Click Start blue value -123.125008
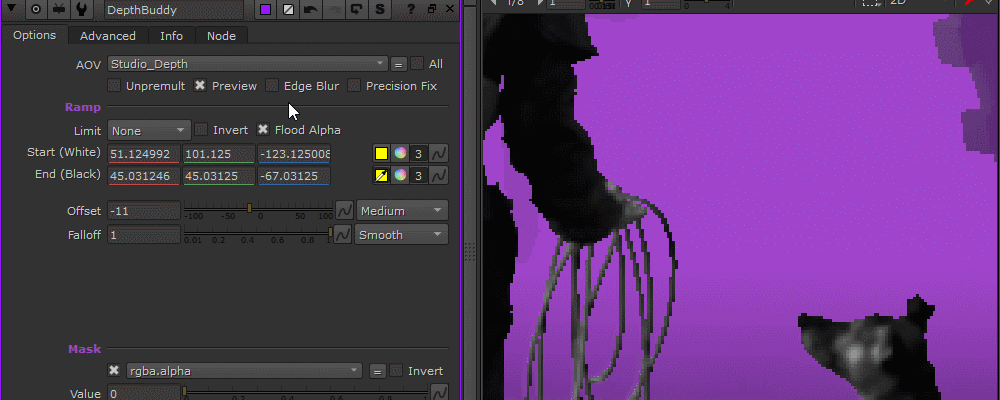The height and width of the screenshot is (400, 1000). pos(294,154)
